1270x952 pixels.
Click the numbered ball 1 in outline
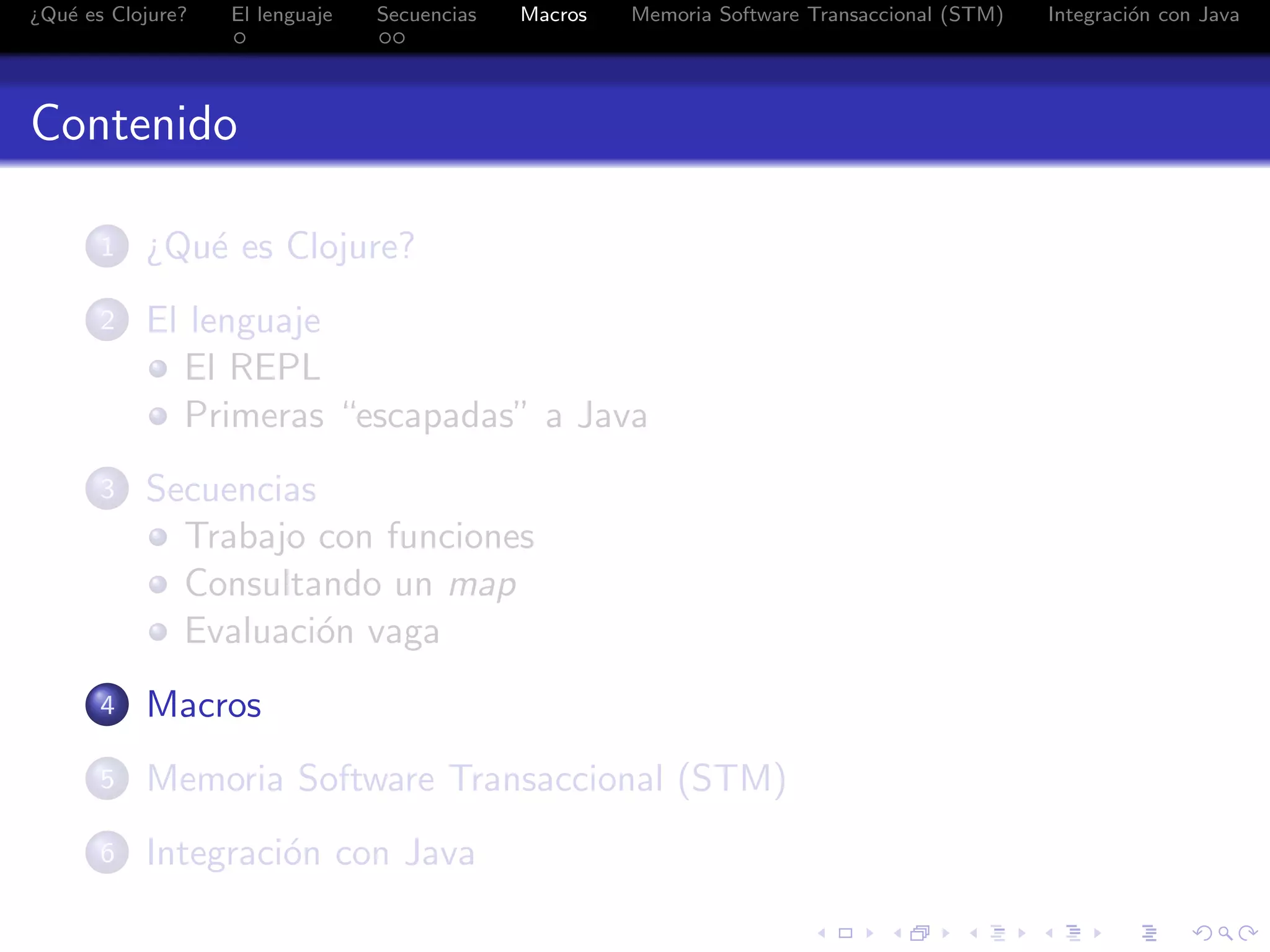[107, 246]
